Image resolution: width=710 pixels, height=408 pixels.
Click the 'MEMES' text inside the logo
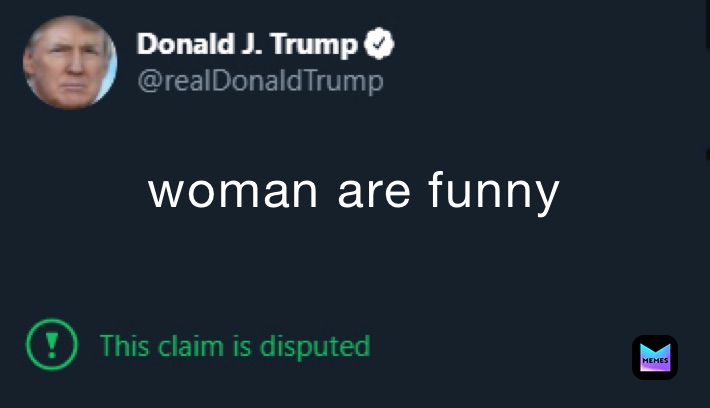tap(654, 360)
